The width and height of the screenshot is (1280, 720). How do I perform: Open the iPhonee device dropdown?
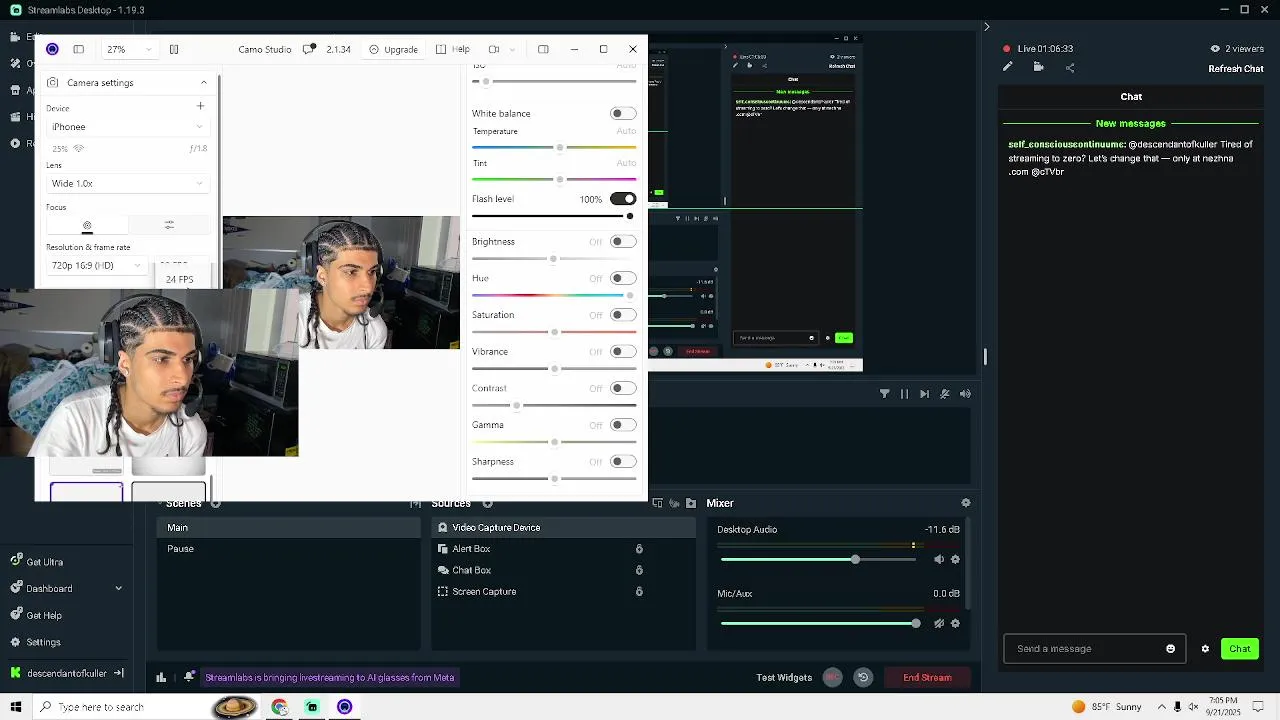[127, 127]
